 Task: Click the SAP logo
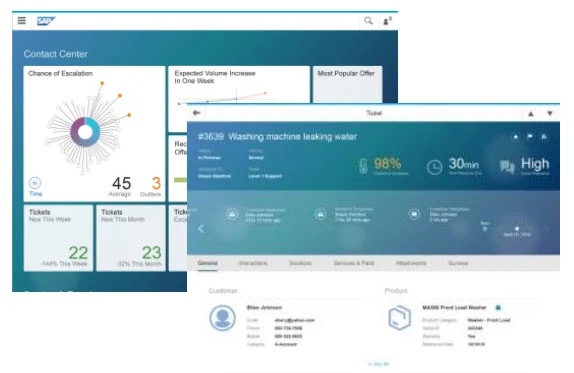pos(46,21)
